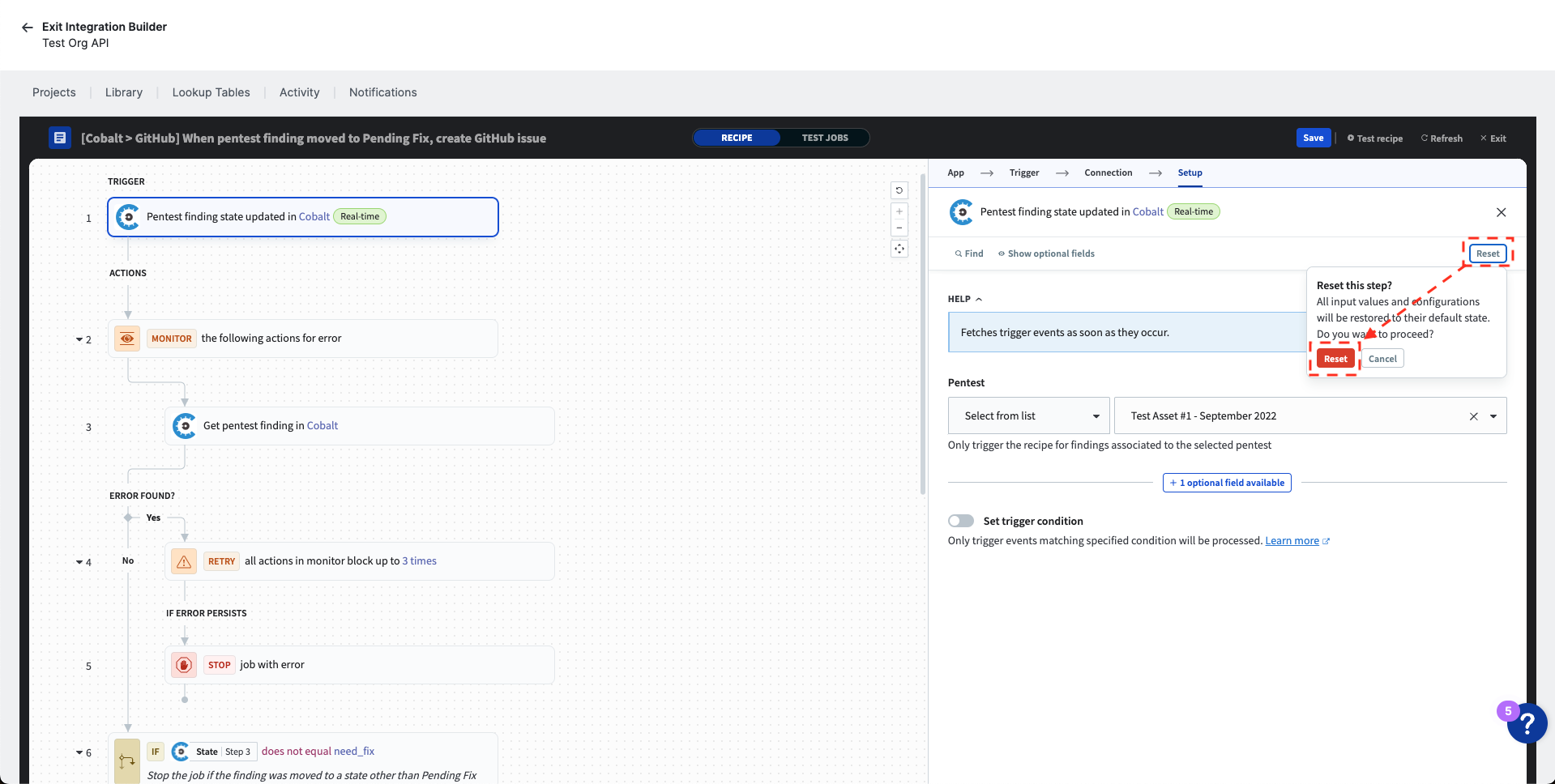This screenshot has width=1555, height=784.
Task: Click the Monitor the following actions step
Action: click(303, 339)
